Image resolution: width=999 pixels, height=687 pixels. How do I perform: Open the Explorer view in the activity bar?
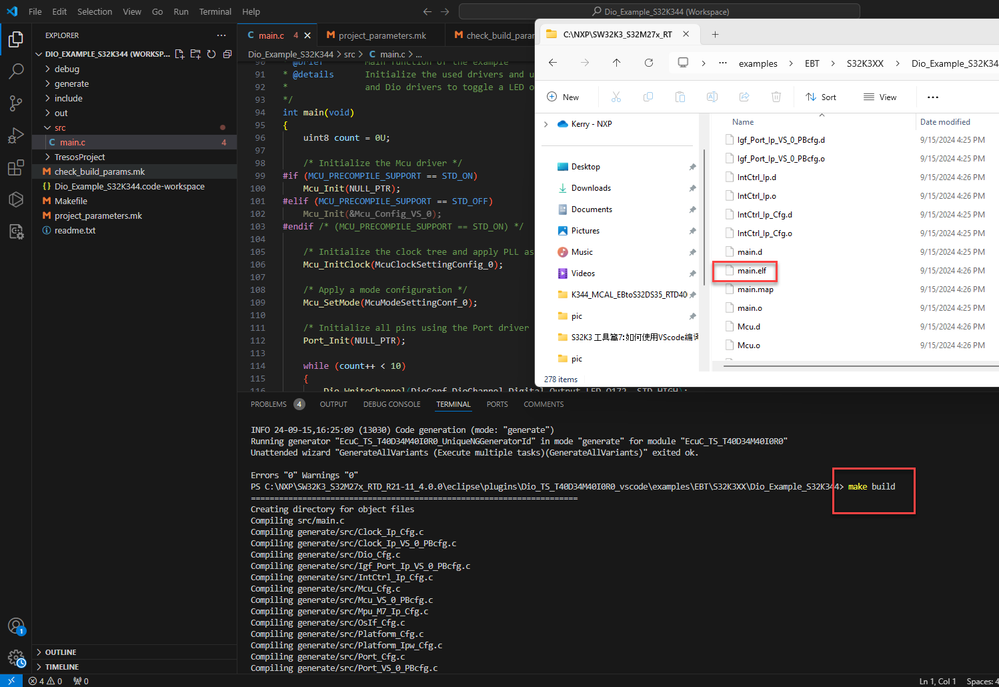16,40
